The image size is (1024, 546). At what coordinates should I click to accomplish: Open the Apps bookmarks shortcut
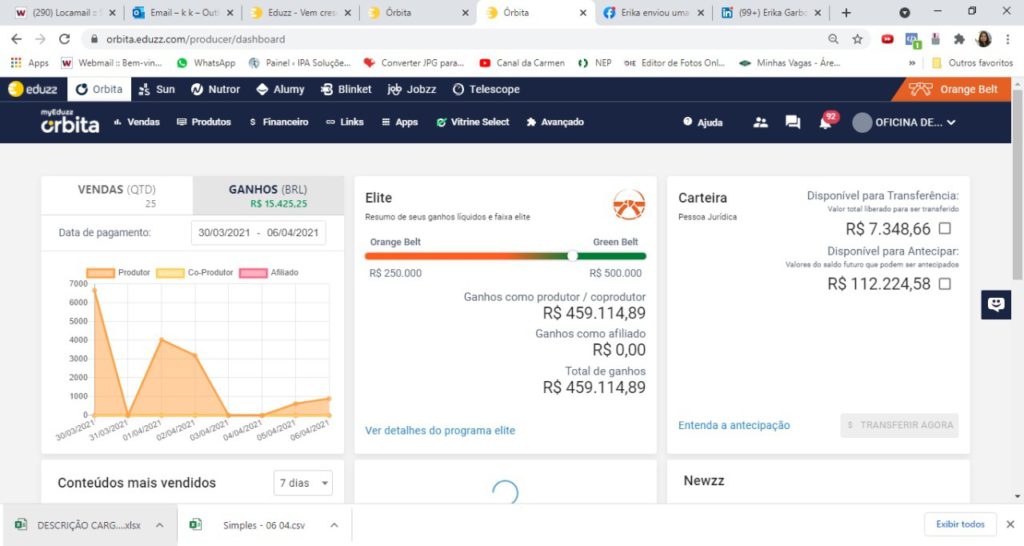click(x=29, y=63)
